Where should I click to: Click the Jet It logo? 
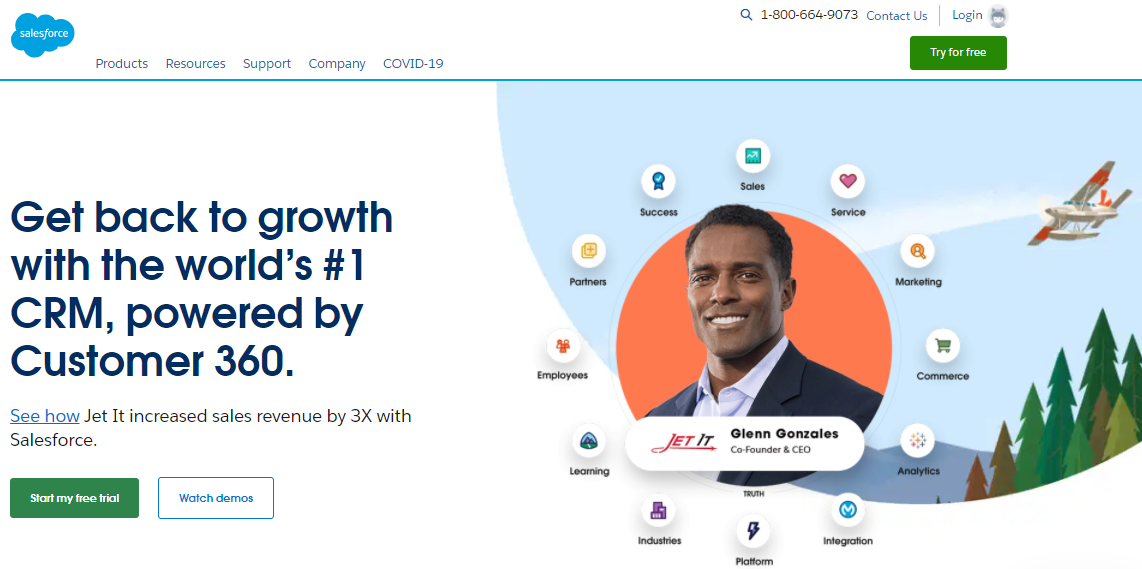pyautogui.click(x=683, y=442)
